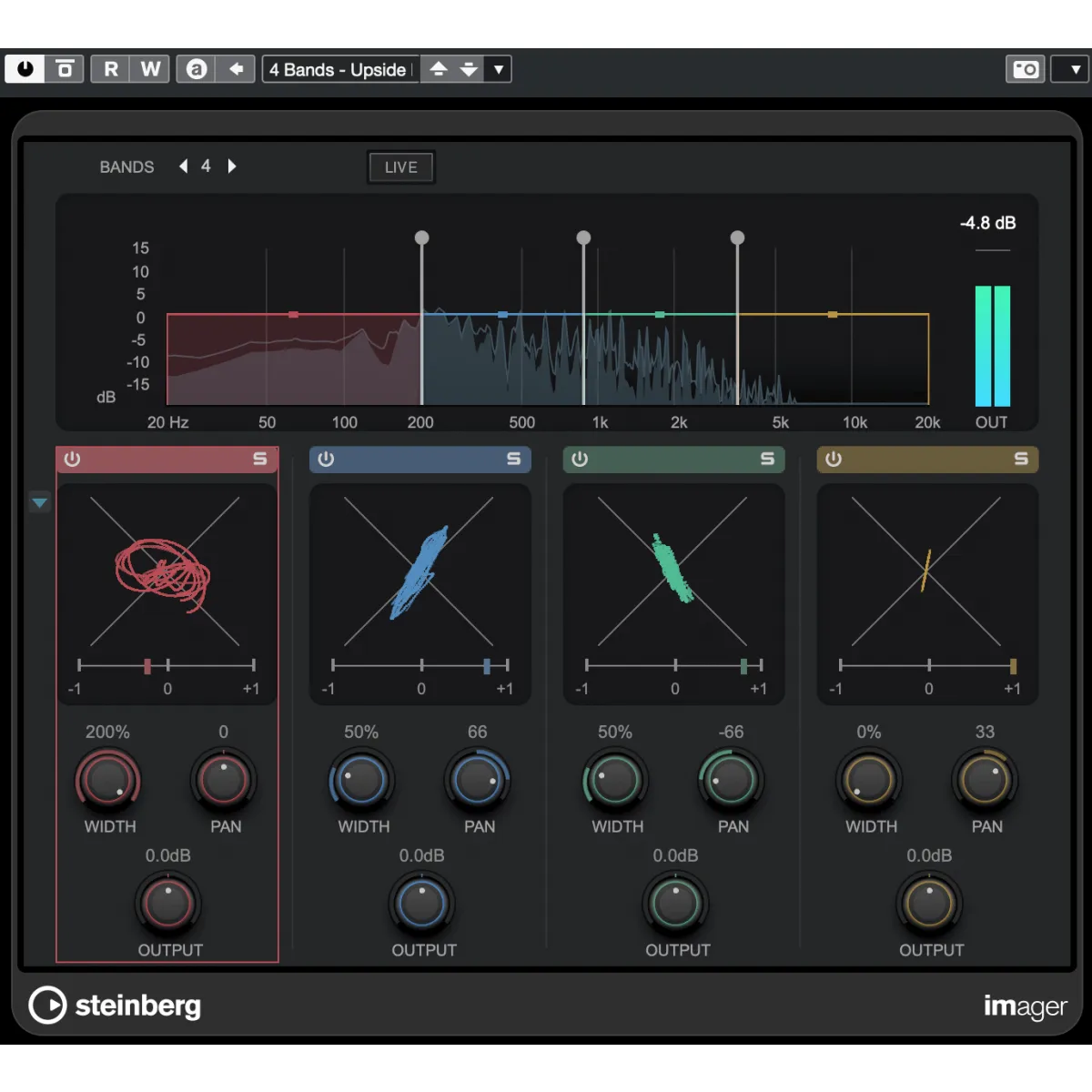Click the OUT level meter
Image resolution: width=1092 pixels, height=1092 pixels.
pos(993,346)
